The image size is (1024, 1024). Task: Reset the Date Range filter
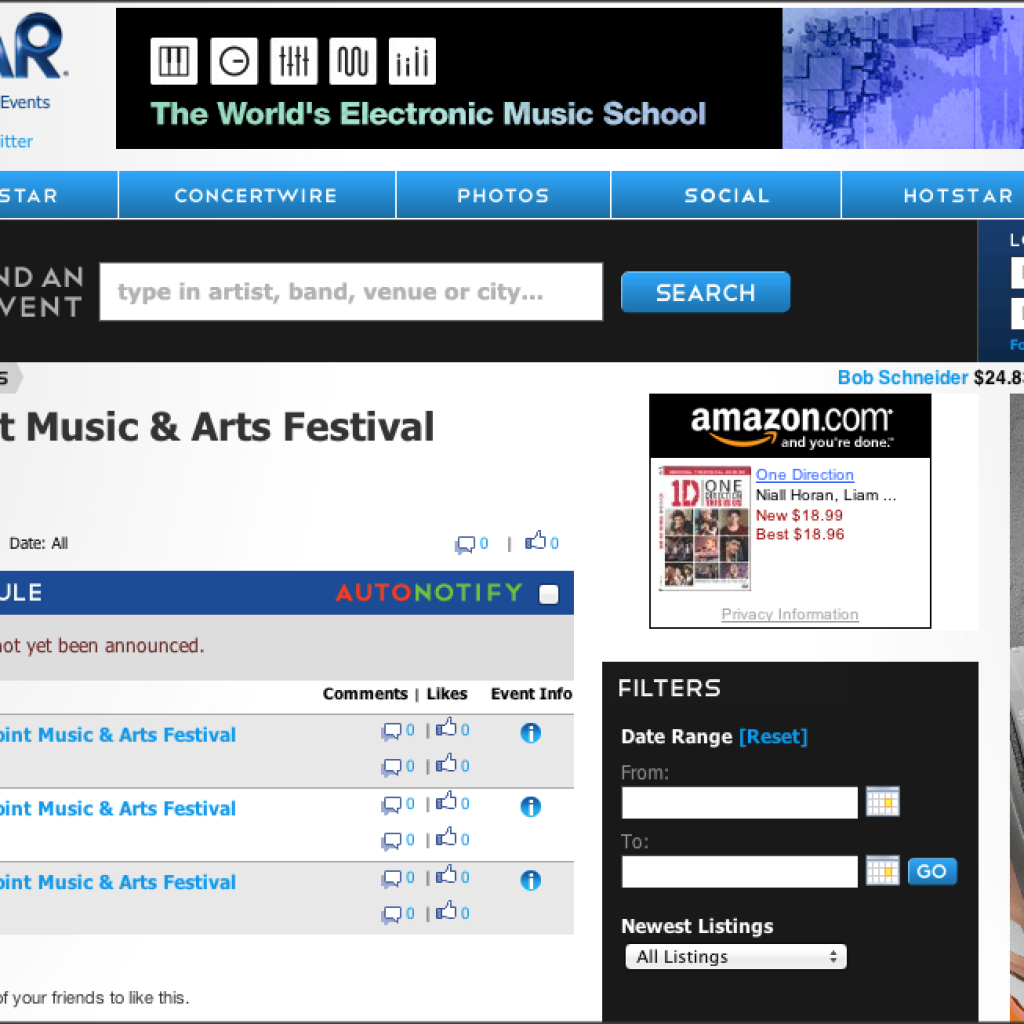773,737
